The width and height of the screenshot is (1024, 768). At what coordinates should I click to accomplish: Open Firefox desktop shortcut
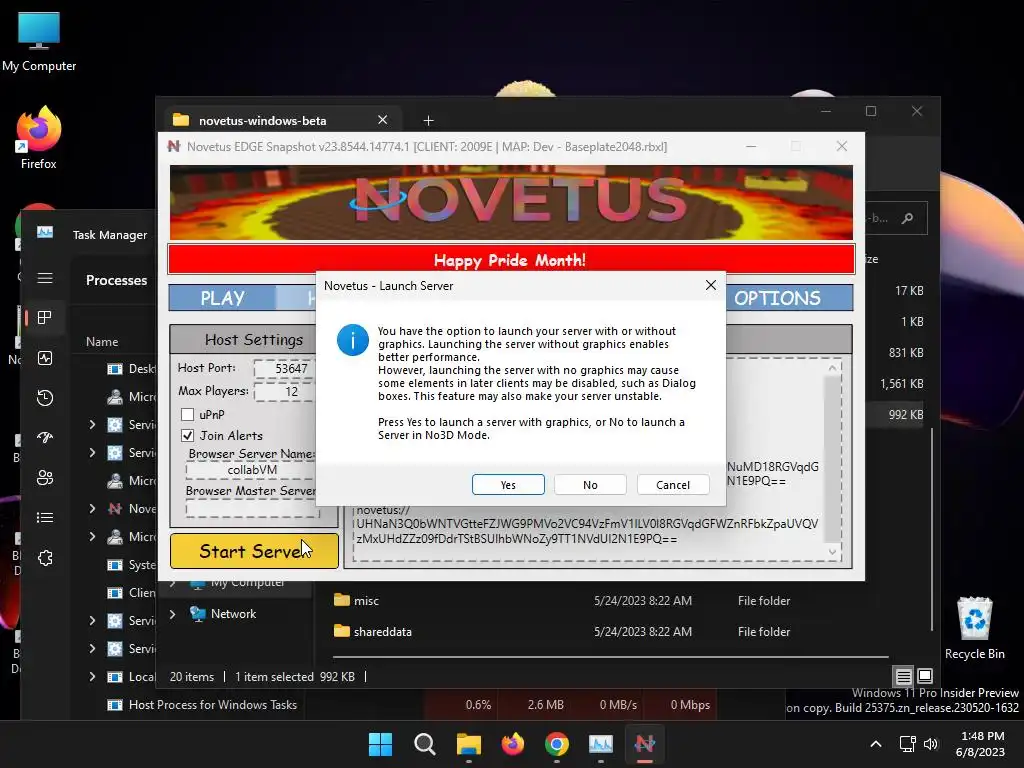[39, 138]
